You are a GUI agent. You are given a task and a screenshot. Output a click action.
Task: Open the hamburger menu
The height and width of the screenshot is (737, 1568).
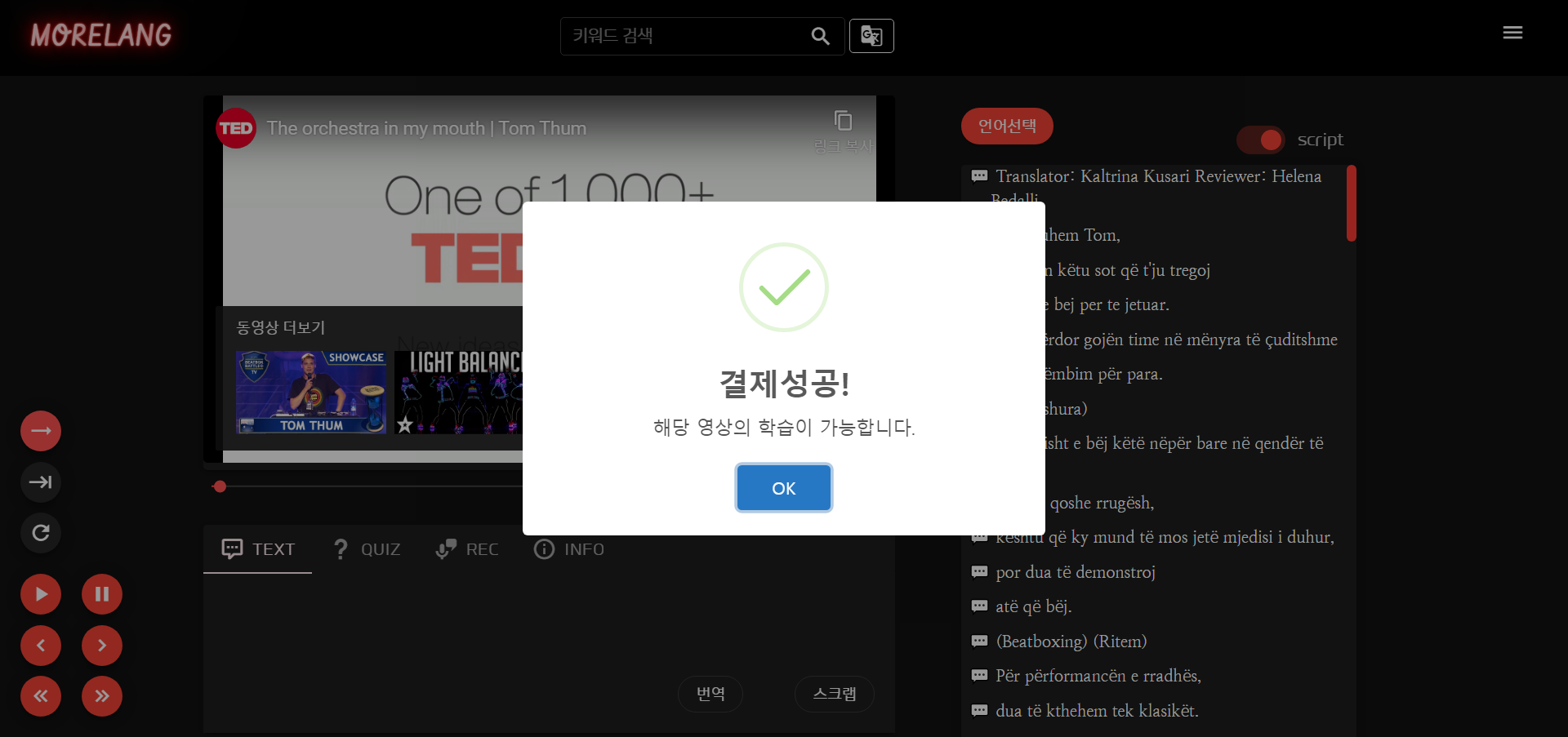coord(1512,33)
